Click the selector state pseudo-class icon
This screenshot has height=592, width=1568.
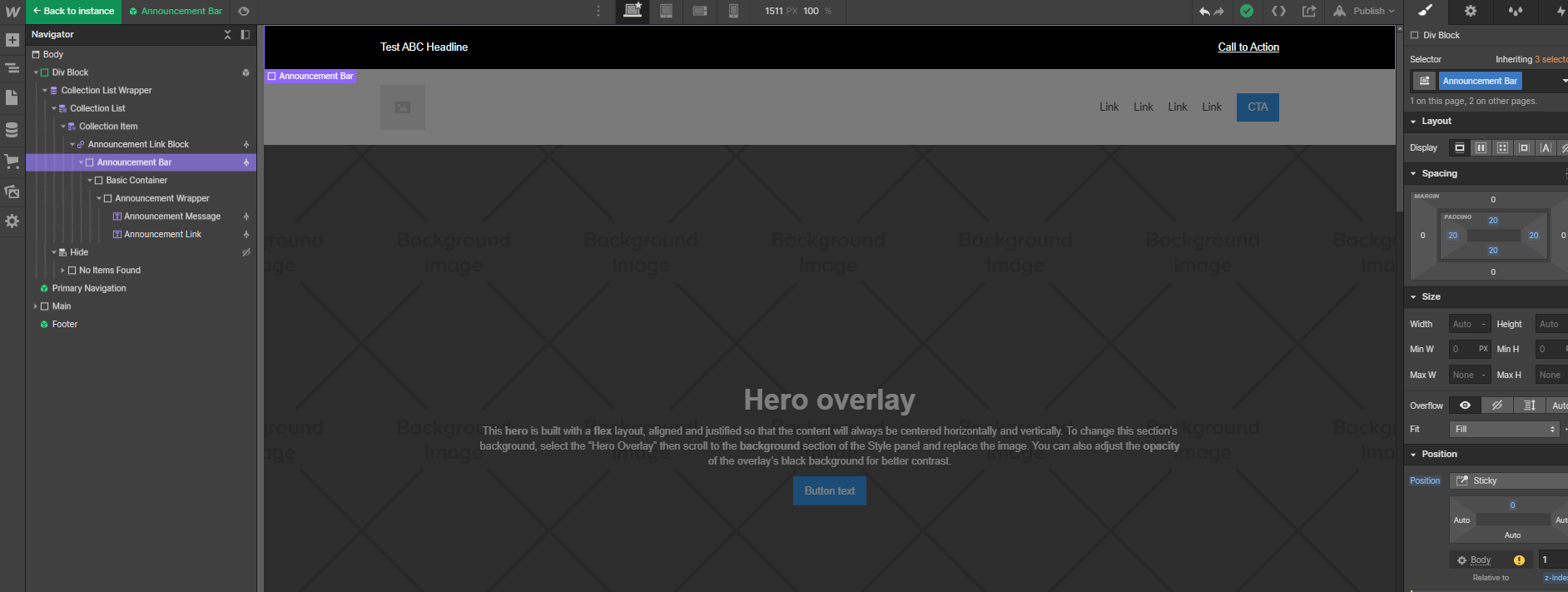click(x=1424, y=81)
